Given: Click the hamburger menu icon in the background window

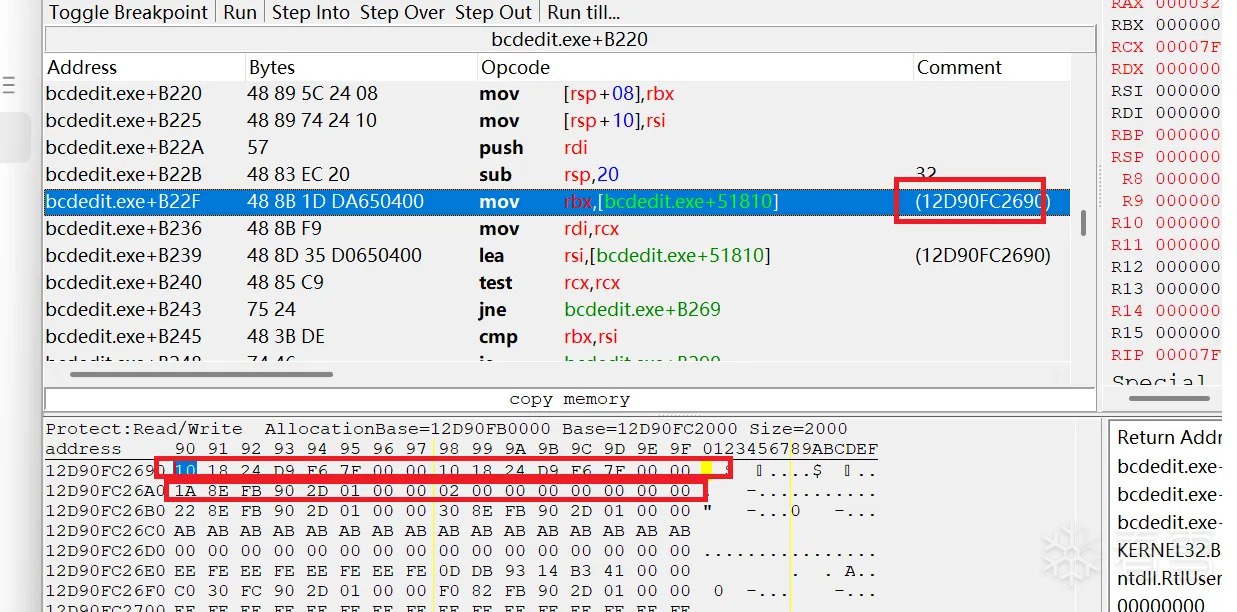Looking at the screenshot, I should (x=8, y=87).
